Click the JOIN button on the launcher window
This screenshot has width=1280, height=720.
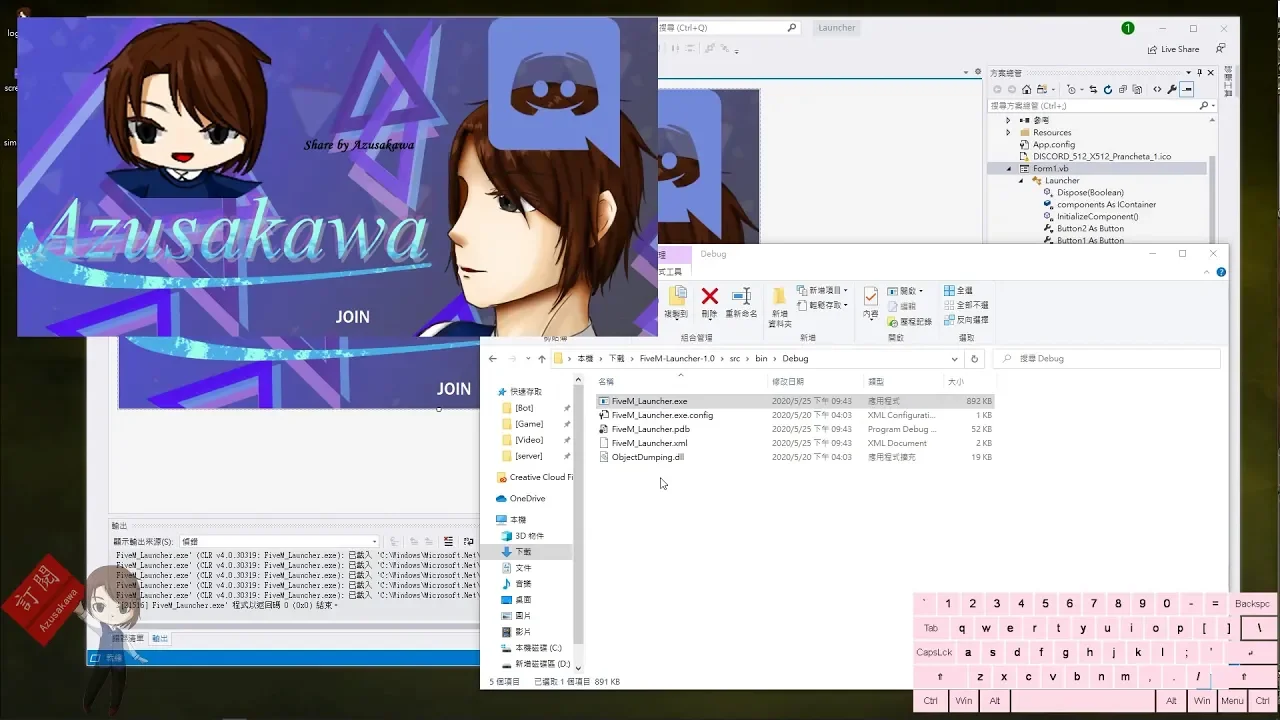[x=352, y=317]
